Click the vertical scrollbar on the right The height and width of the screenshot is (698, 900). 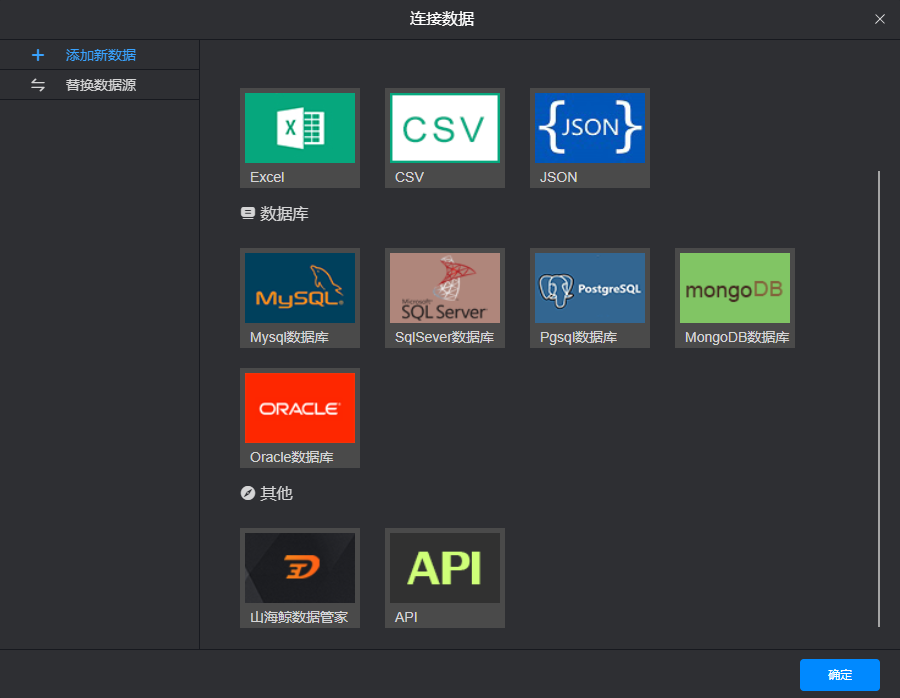pyautogui.click(x=879, y=399)
